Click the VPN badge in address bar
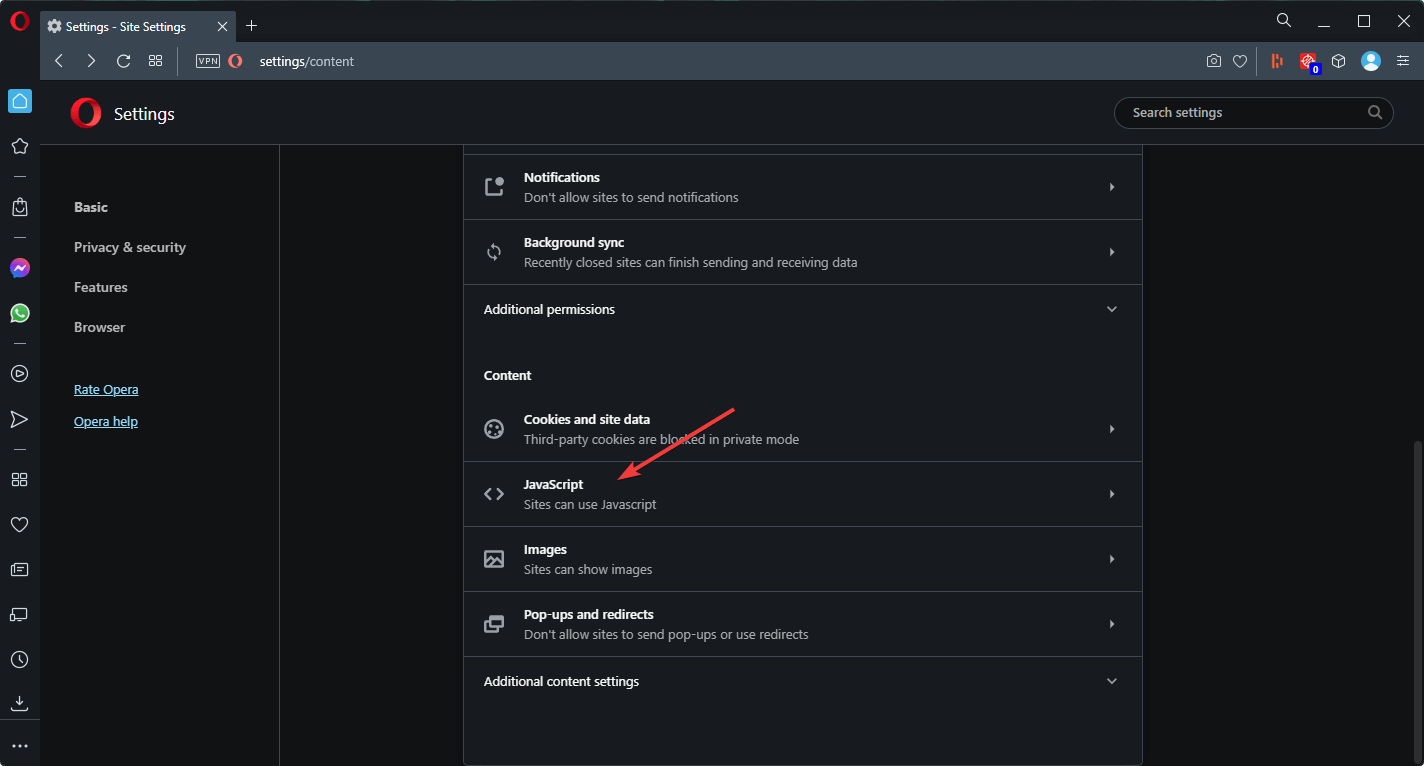Screen dimensions: 1424x766 click(x=208, y=61)
